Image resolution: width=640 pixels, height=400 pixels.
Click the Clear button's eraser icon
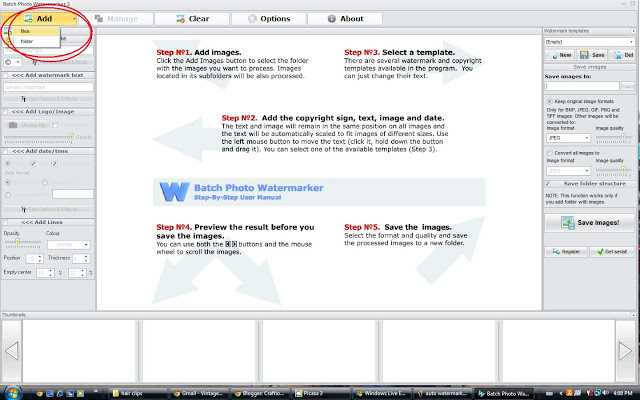coord(180,19)
